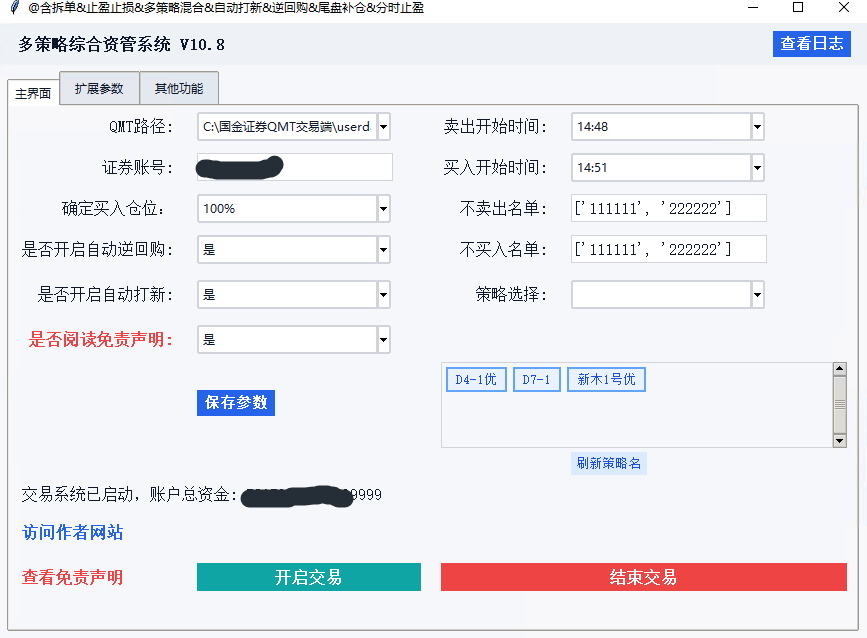Screen dimensions: 867x638
Task: Open the 是否阅读免责声明 dropdown
Action: click(x=294, y=339)
